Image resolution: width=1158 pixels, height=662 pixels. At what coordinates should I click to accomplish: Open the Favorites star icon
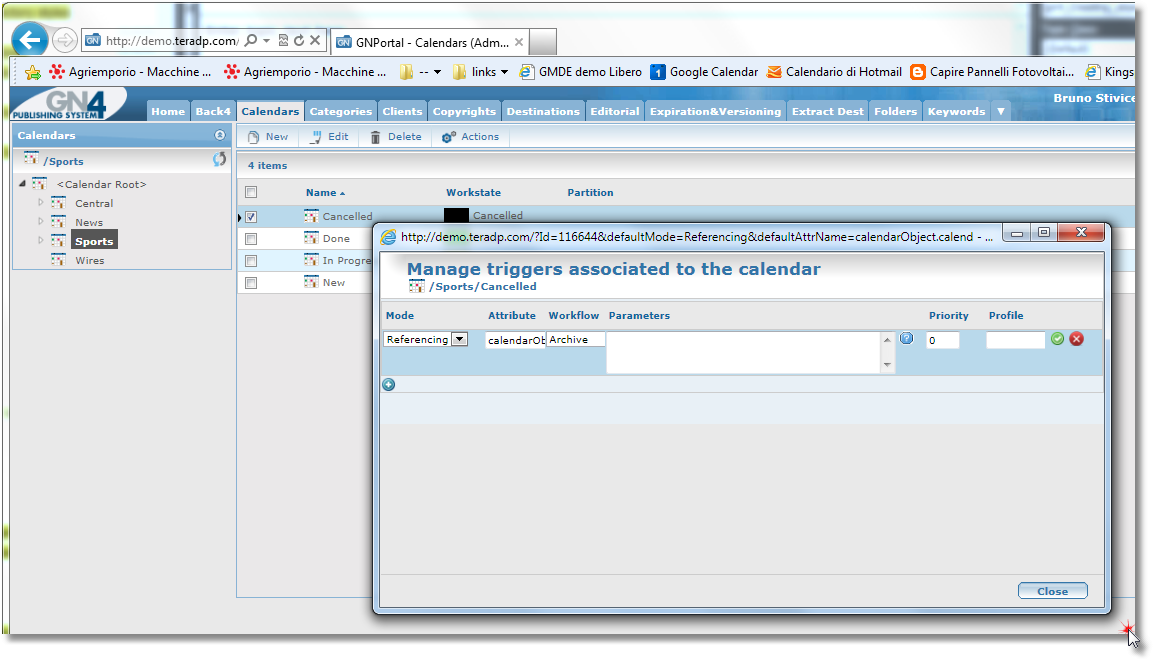32,72
